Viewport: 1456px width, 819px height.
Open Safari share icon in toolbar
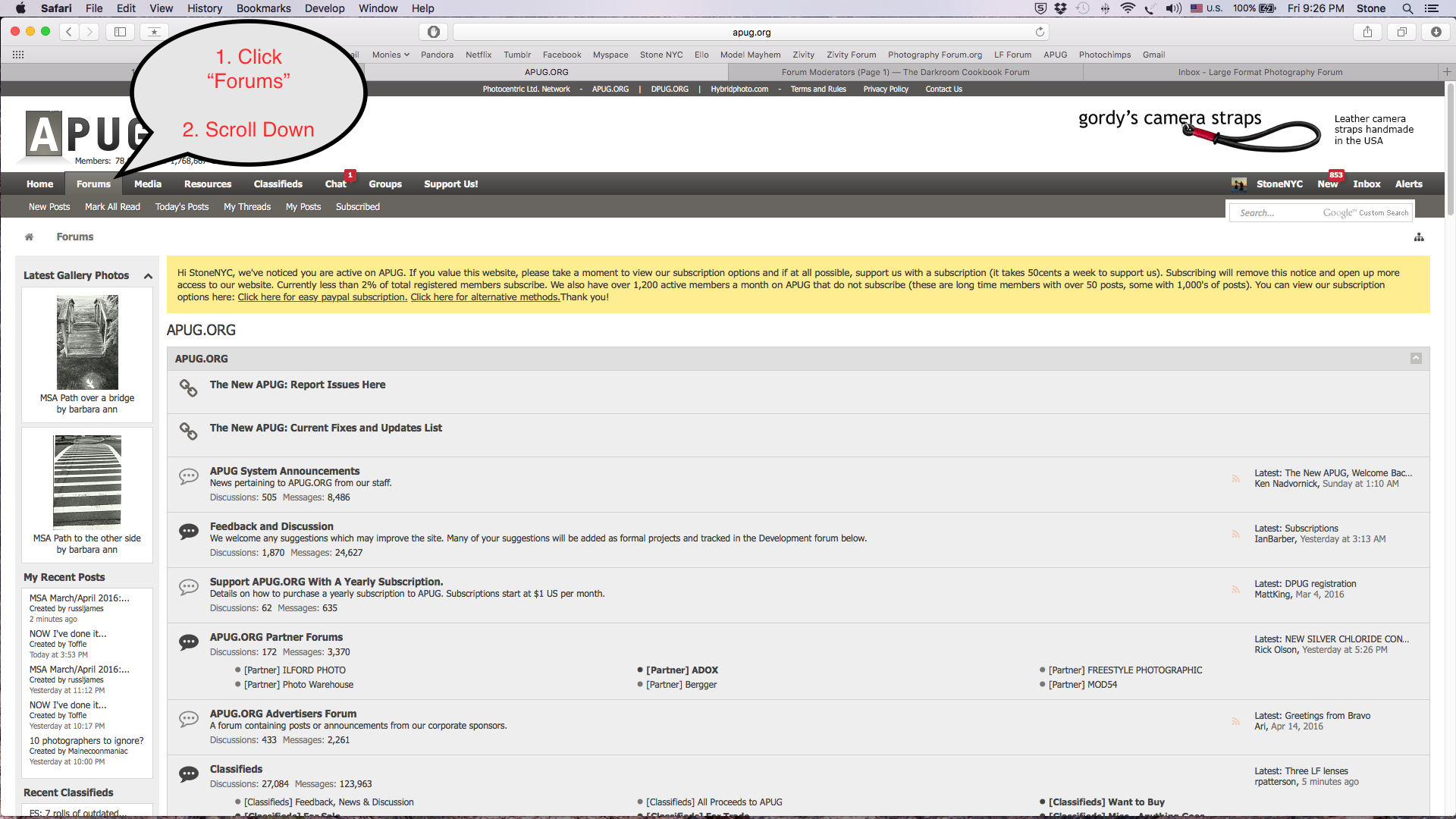[x=1367, y=32]
